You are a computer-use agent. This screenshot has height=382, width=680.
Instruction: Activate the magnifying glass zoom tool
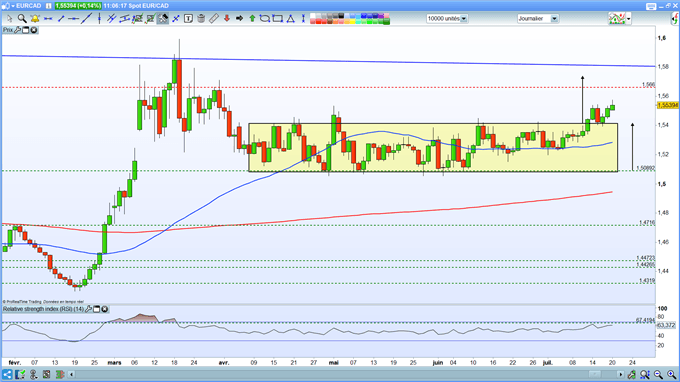22,19
